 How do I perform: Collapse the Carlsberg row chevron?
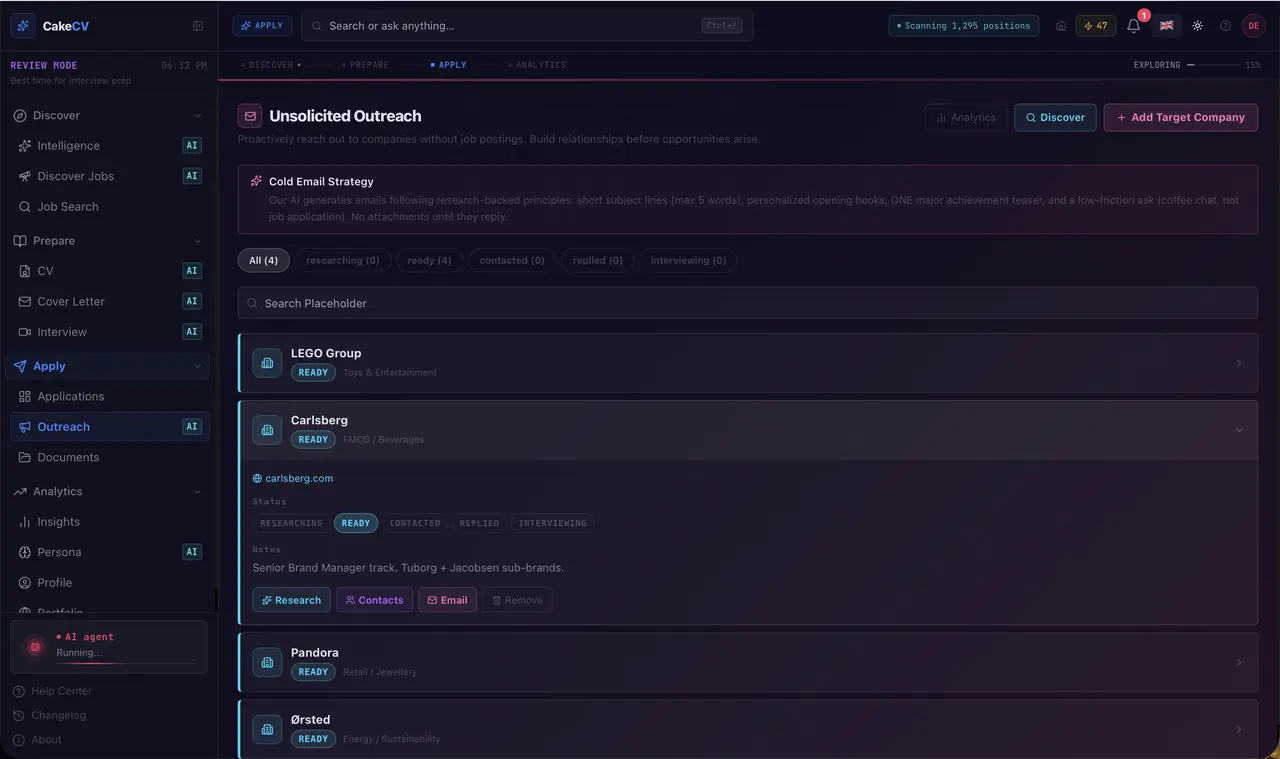(x=1239, y=430)
